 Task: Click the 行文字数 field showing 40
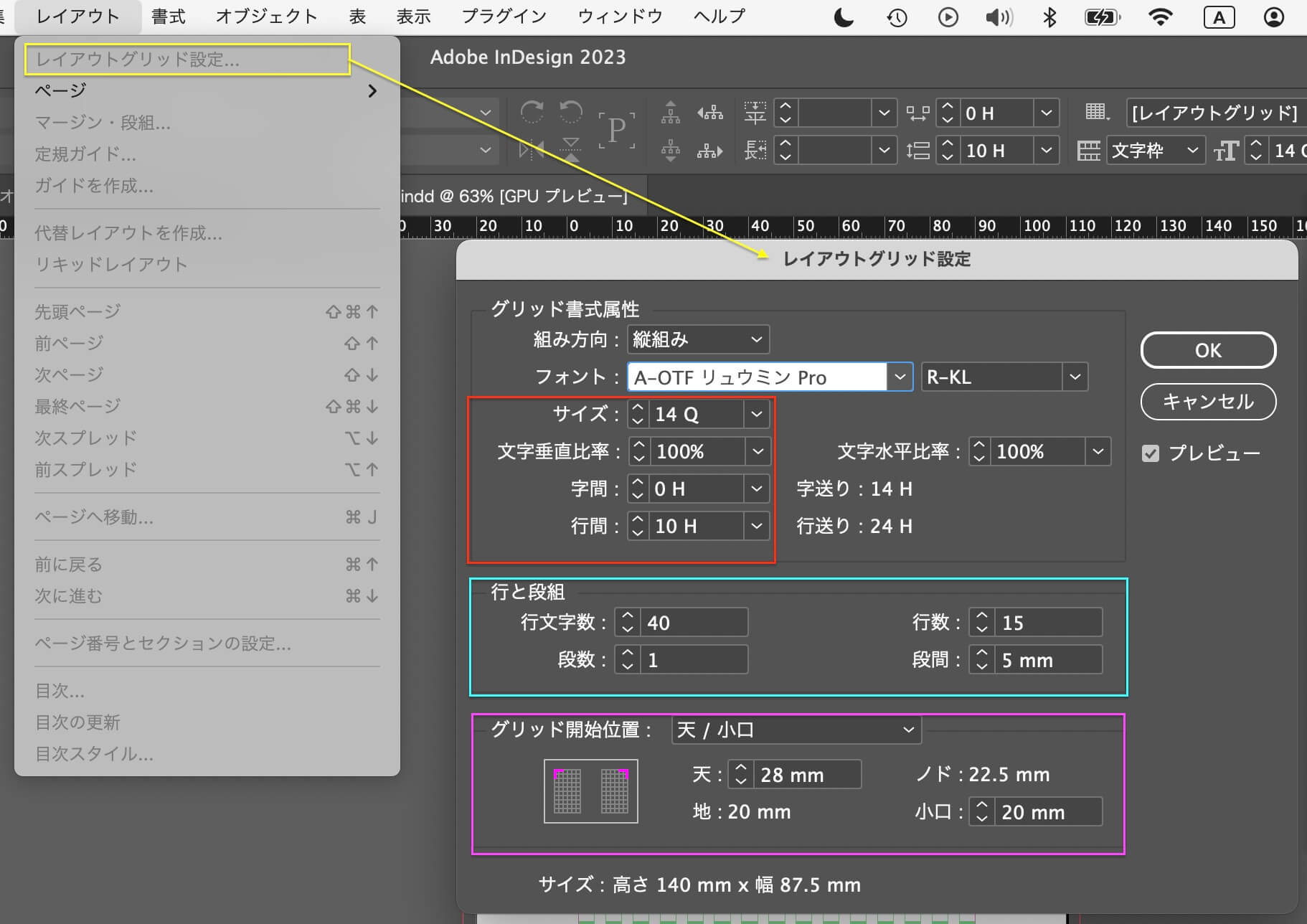click(694, 623)
